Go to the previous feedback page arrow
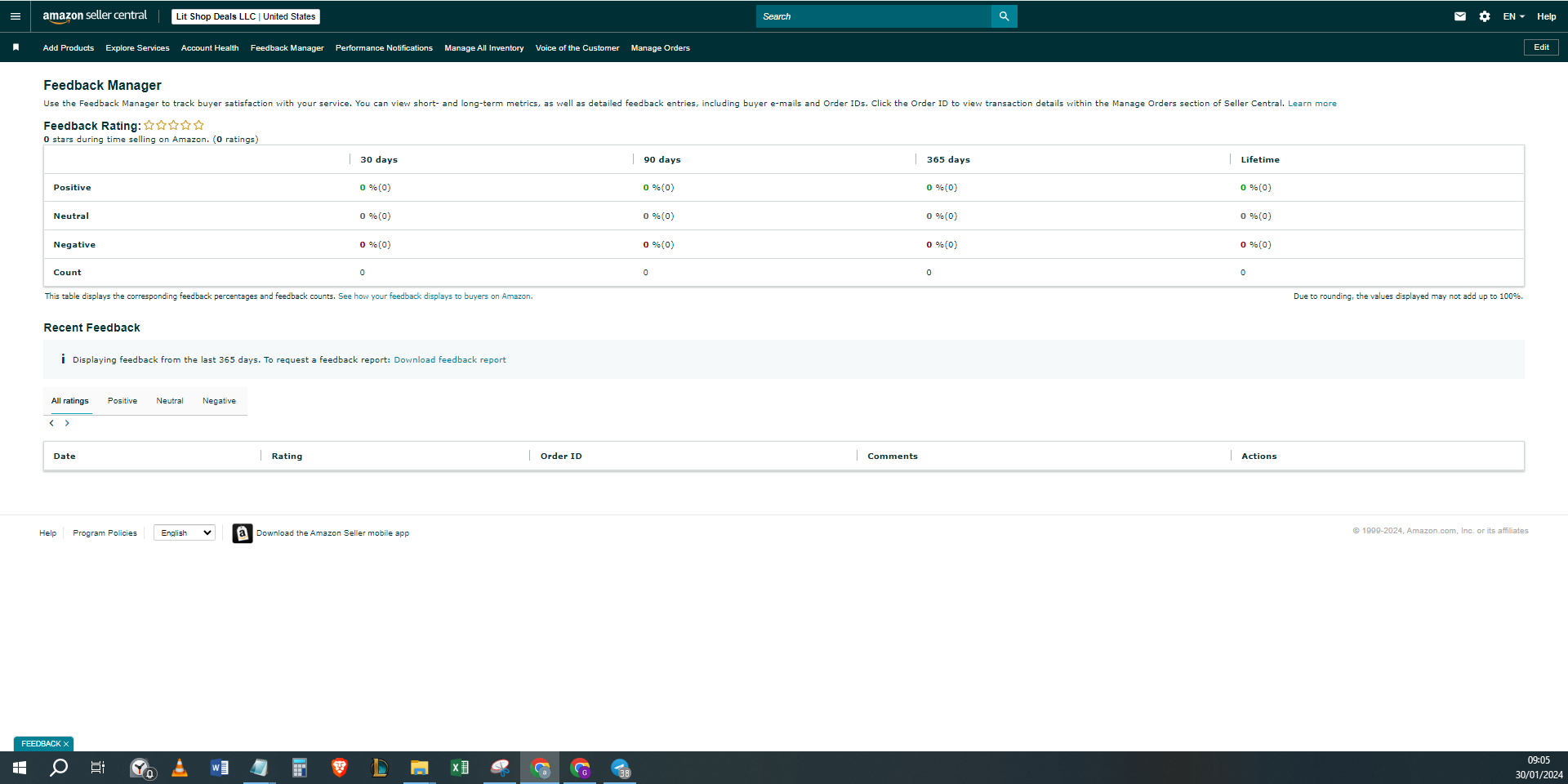Screen dimensions: 1568x784 [x=51, y=423]
